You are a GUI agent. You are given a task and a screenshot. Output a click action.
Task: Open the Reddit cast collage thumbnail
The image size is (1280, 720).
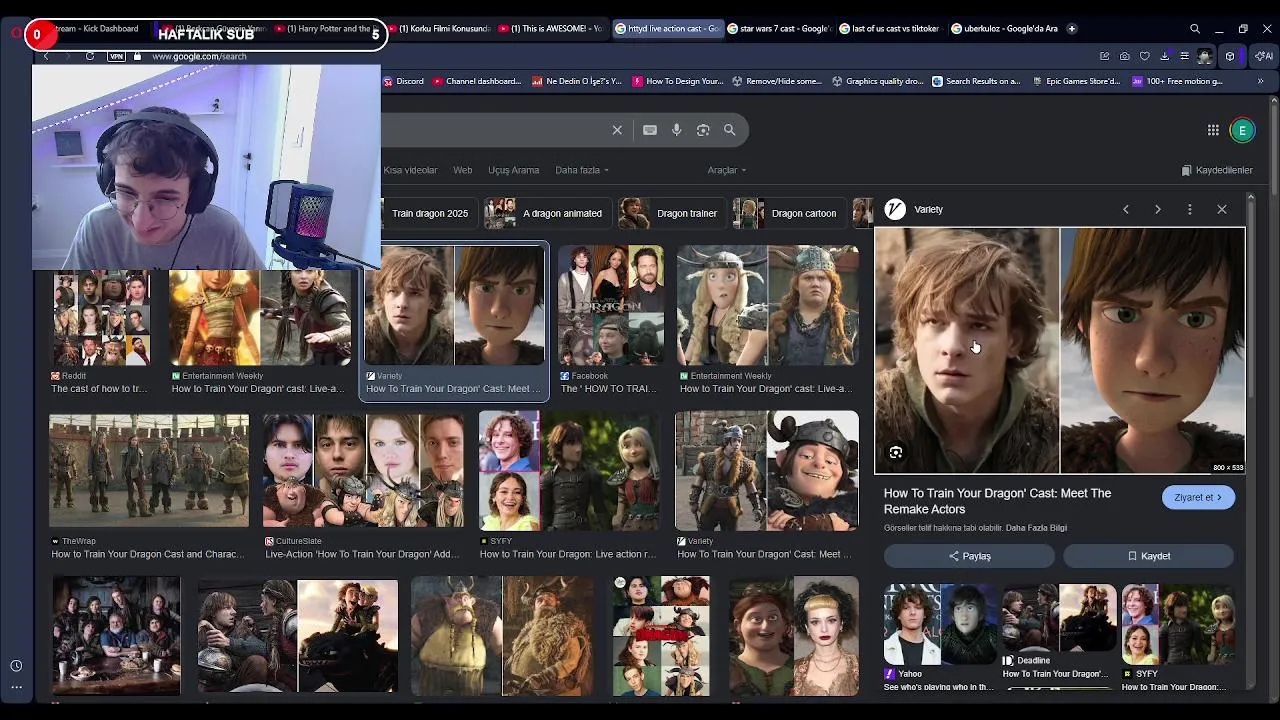pyautogui.click(x=101, y=318)
